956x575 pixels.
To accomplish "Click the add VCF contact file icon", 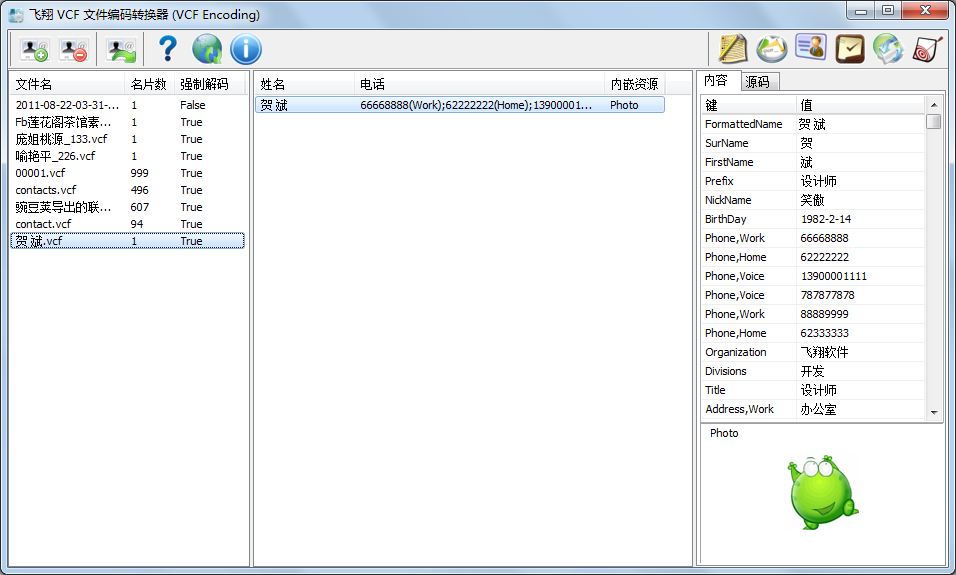I will [x=34, y=49].
